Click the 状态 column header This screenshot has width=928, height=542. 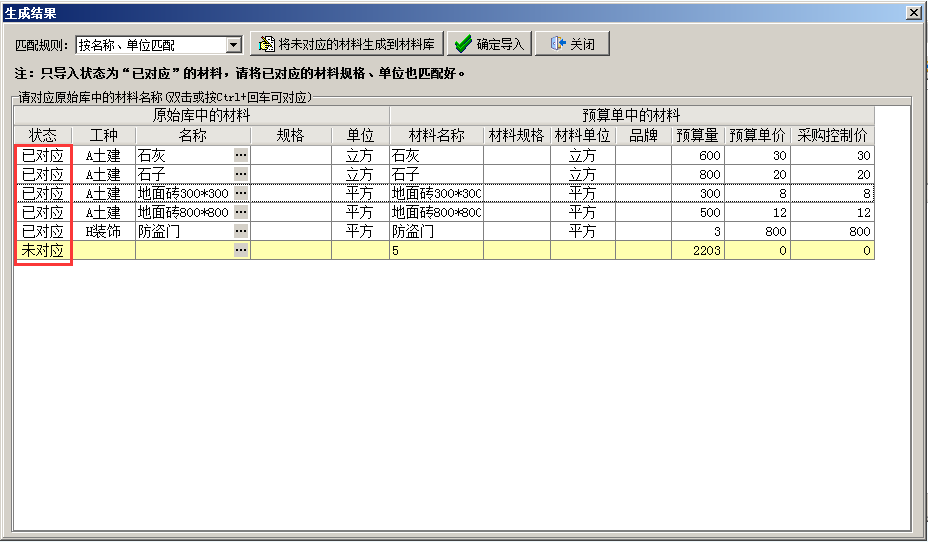coord(43,135)
